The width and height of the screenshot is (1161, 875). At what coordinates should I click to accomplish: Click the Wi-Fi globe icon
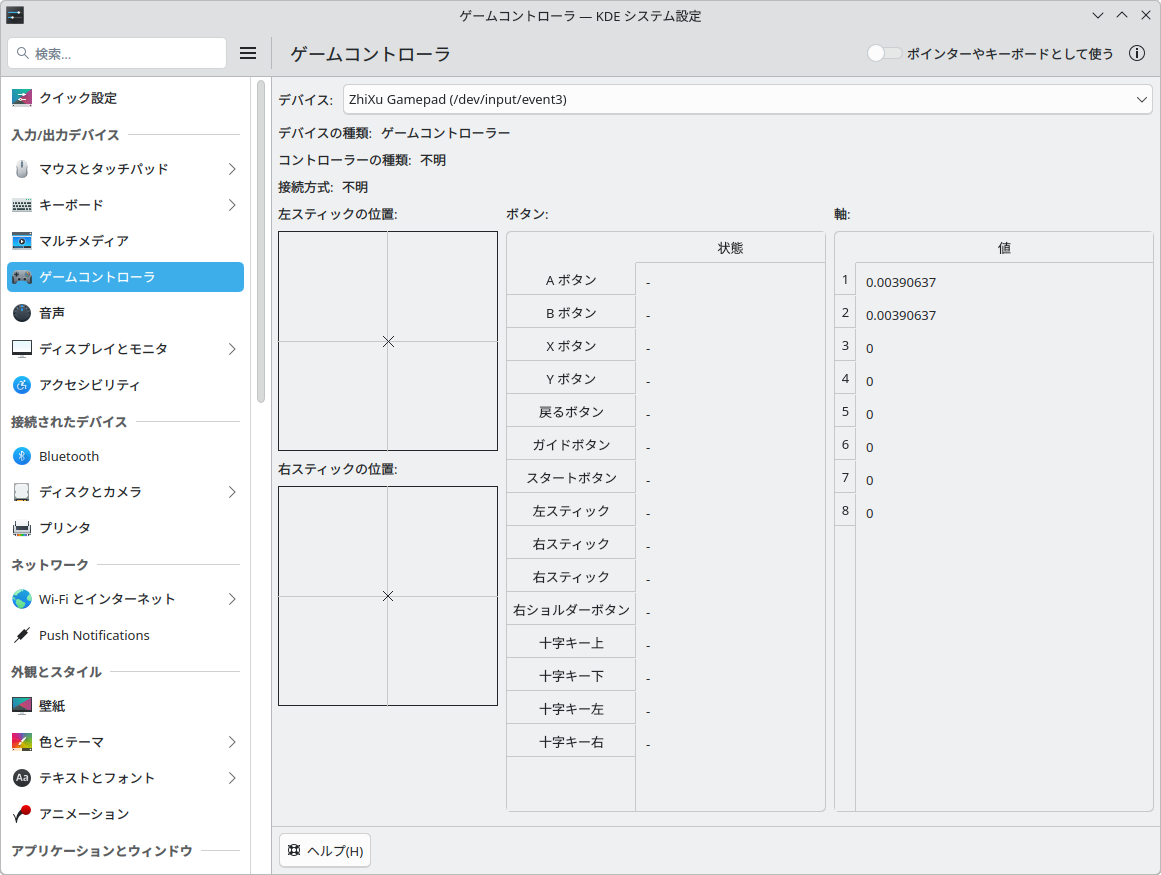22,599
